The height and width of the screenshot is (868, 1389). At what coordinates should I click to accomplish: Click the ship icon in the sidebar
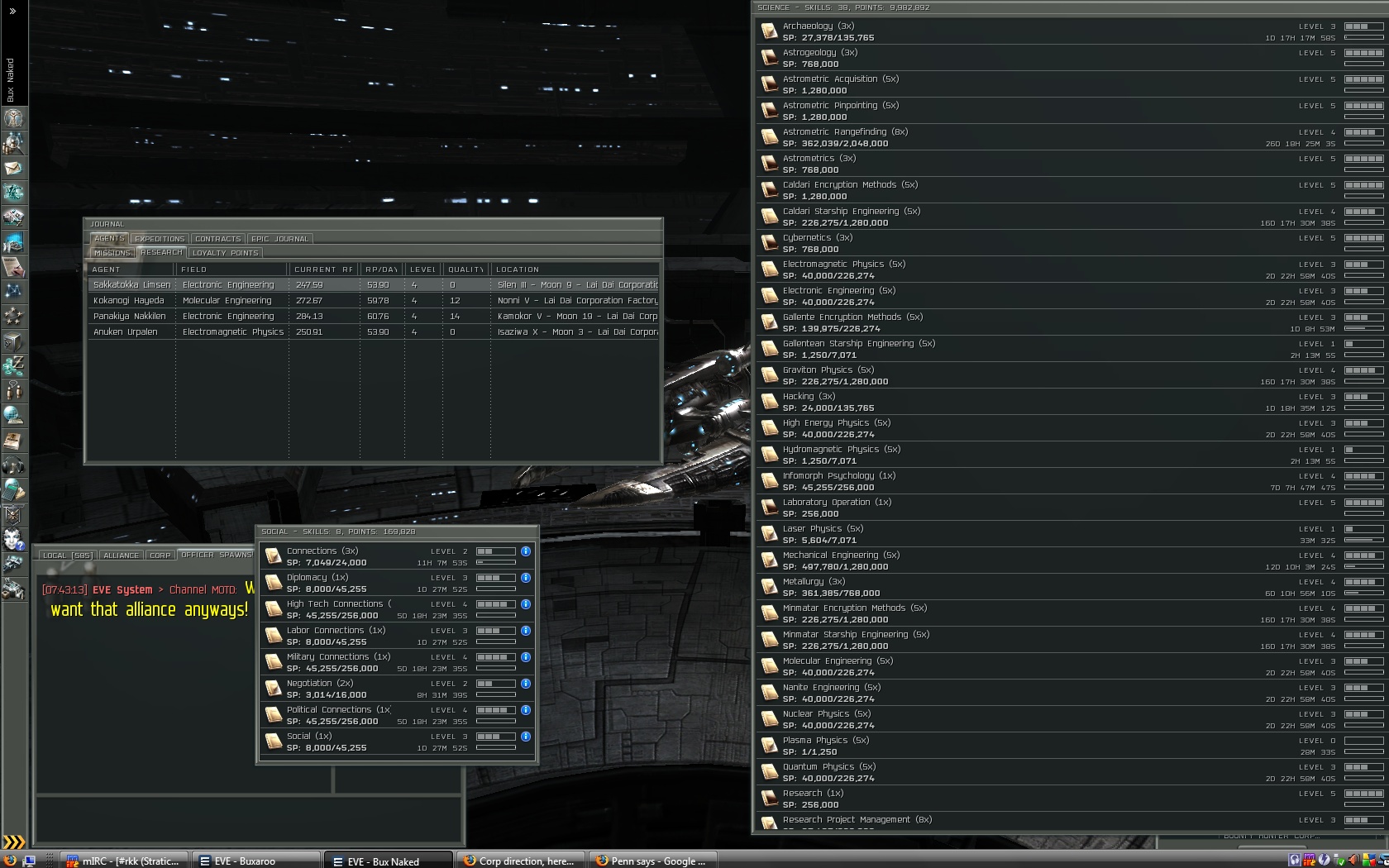(x=14, y=564)
